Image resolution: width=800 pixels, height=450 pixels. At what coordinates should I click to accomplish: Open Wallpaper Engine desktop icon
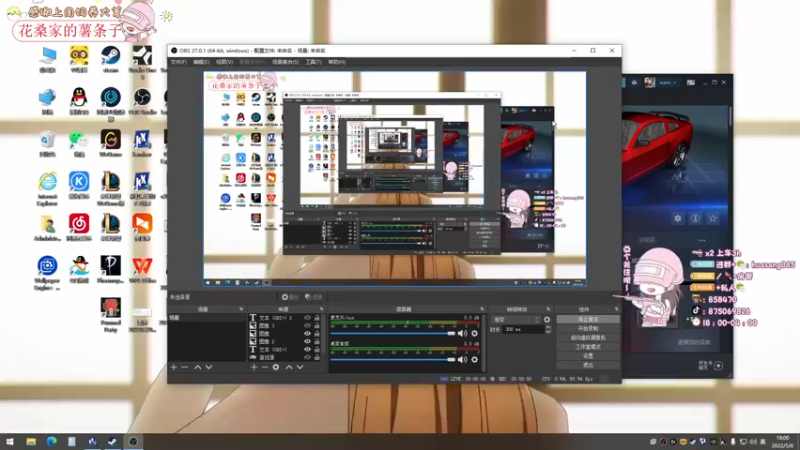47,273
